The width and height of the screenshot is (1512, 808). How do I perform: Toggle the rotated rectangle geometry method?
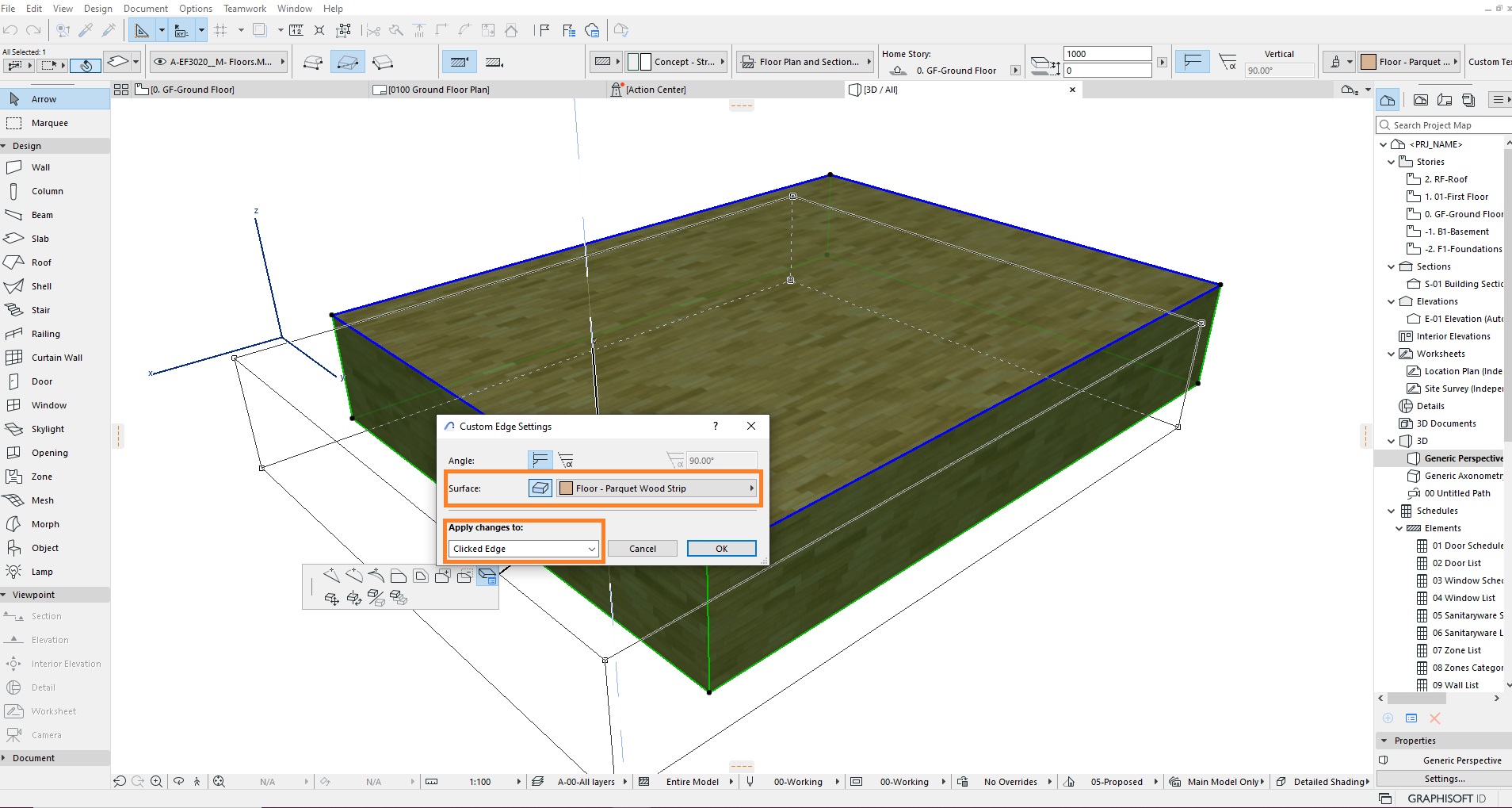click(x=382, y=62)
